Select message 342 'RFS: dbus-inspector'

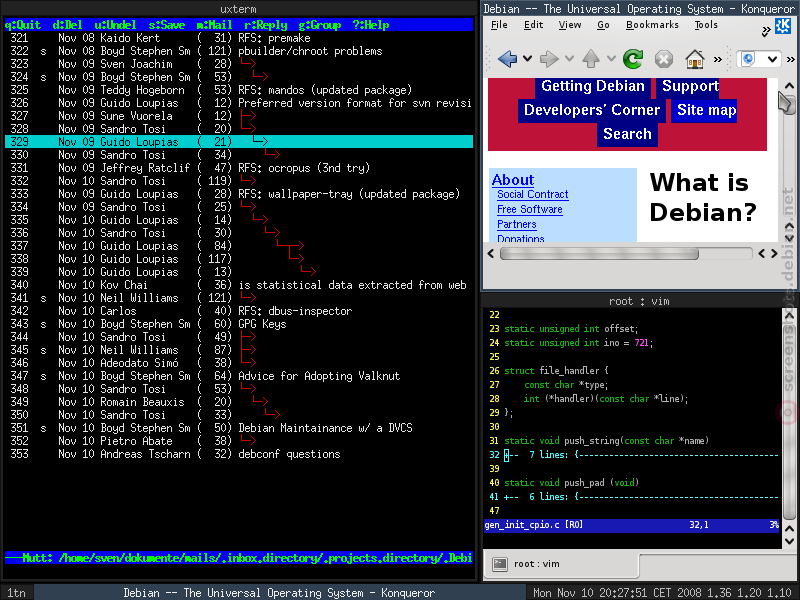click(x=239, y=311)
